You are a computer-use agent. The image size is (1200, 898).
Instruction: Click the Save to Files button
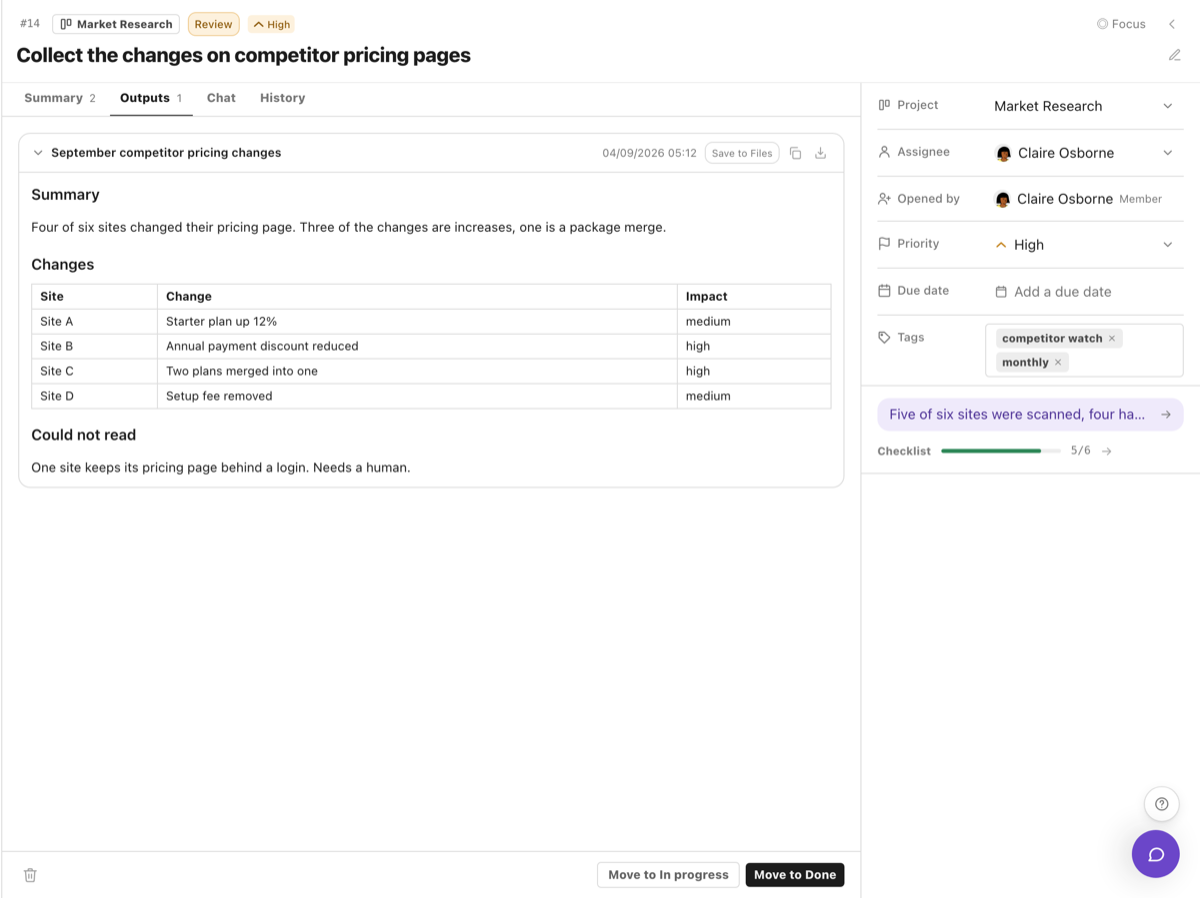742,153
